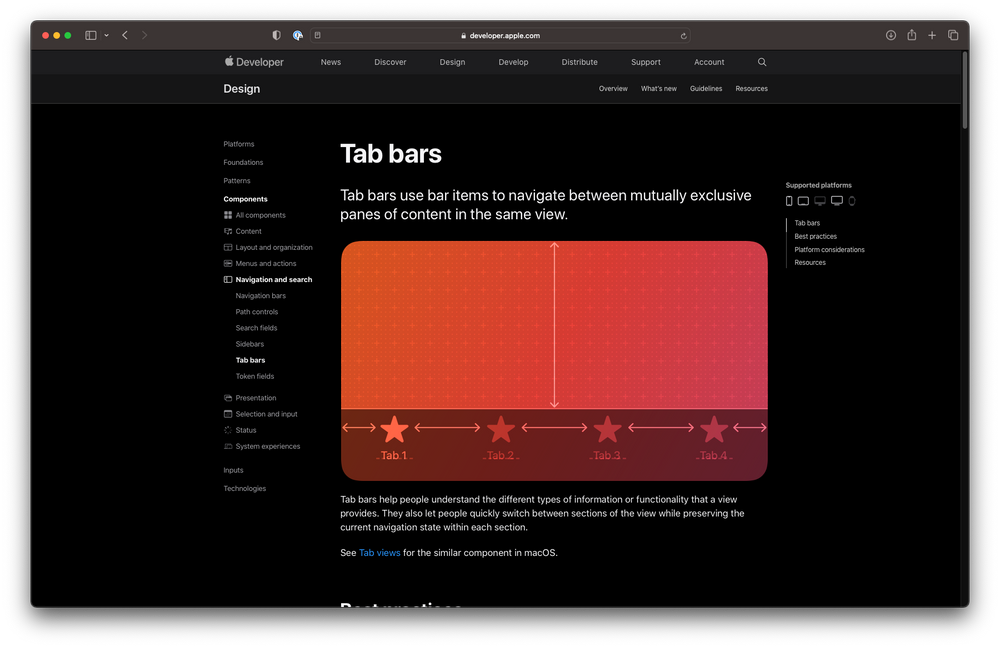Image resolution: width=1000 pixels, height=648 pixels.
Task: Select the Navigation and search panel icon
Action: click(x=229, y=279)
